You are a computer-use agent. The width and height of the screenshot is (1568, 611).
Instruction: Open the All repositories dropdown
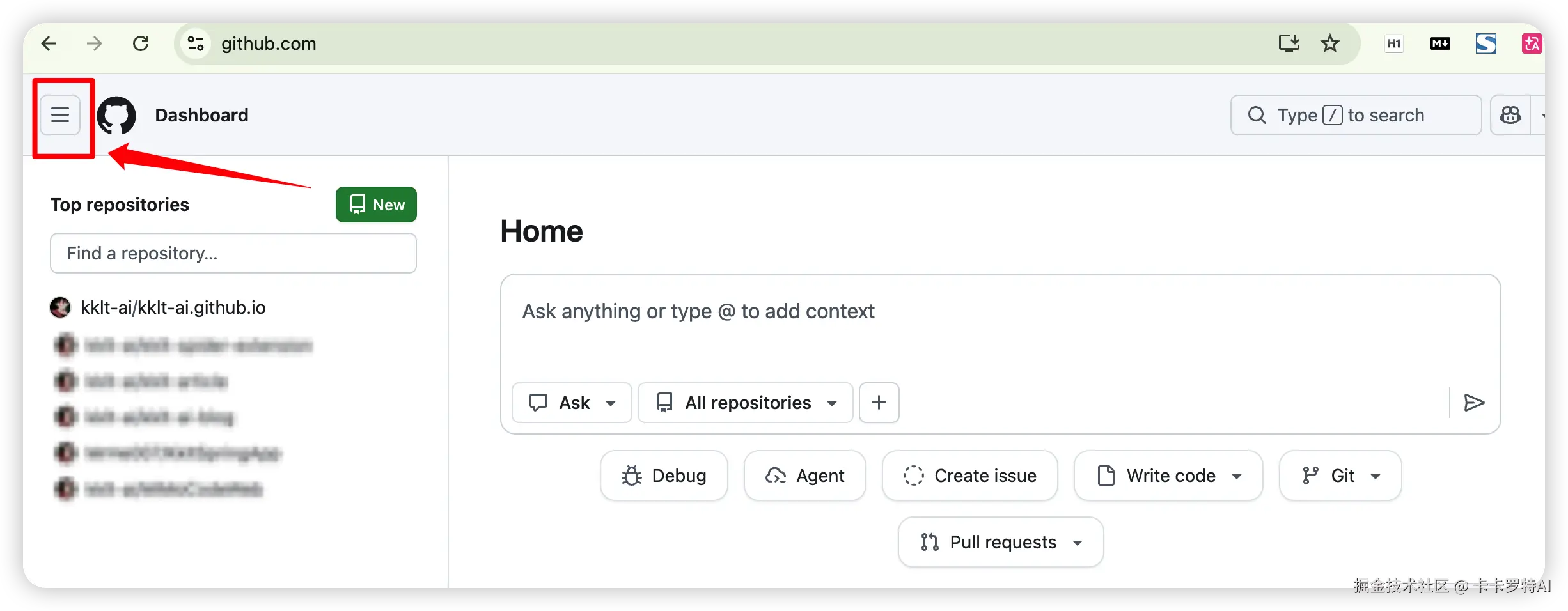coord(746,403)
